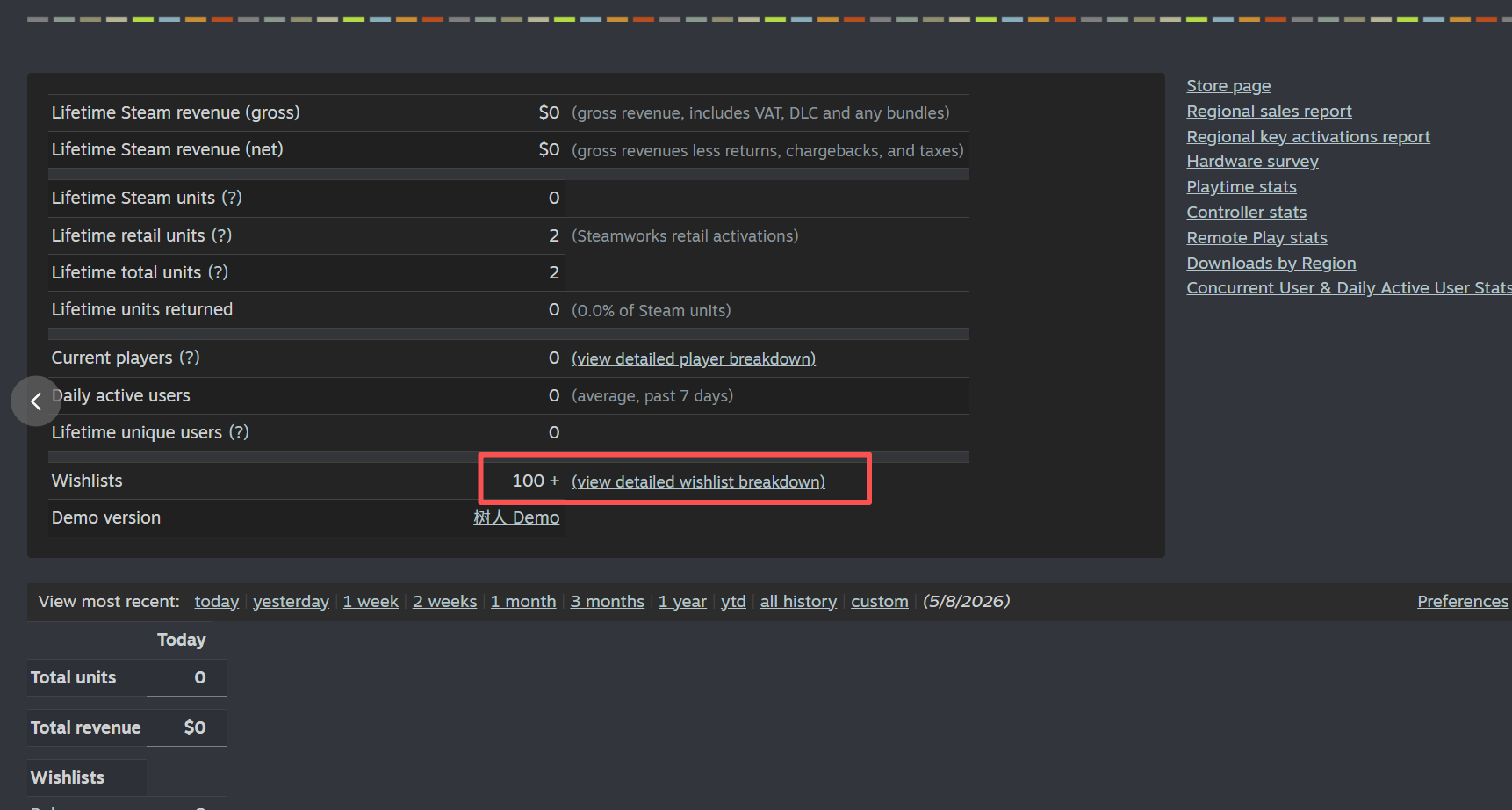Open Remote Play stats

[x=1256, y=238]
